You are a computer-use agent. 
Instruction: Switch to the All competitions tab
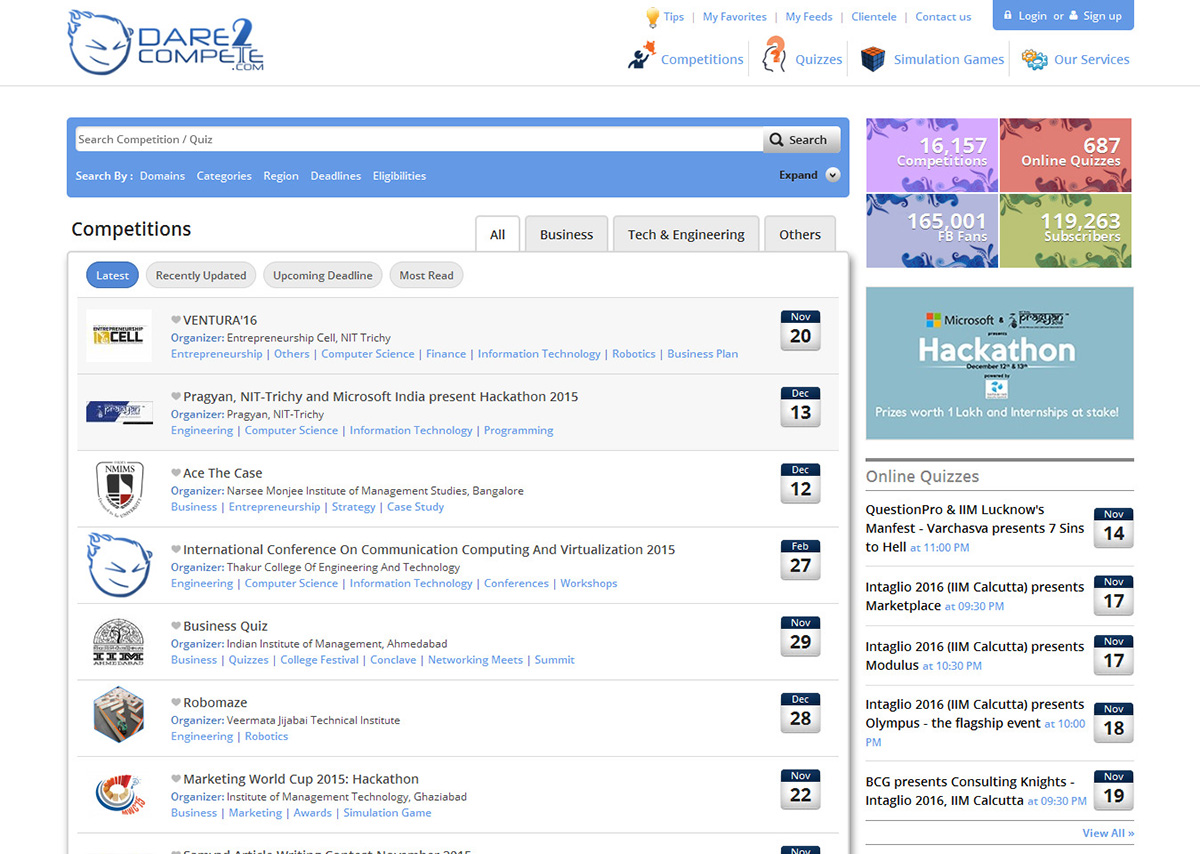click(498, 234)
